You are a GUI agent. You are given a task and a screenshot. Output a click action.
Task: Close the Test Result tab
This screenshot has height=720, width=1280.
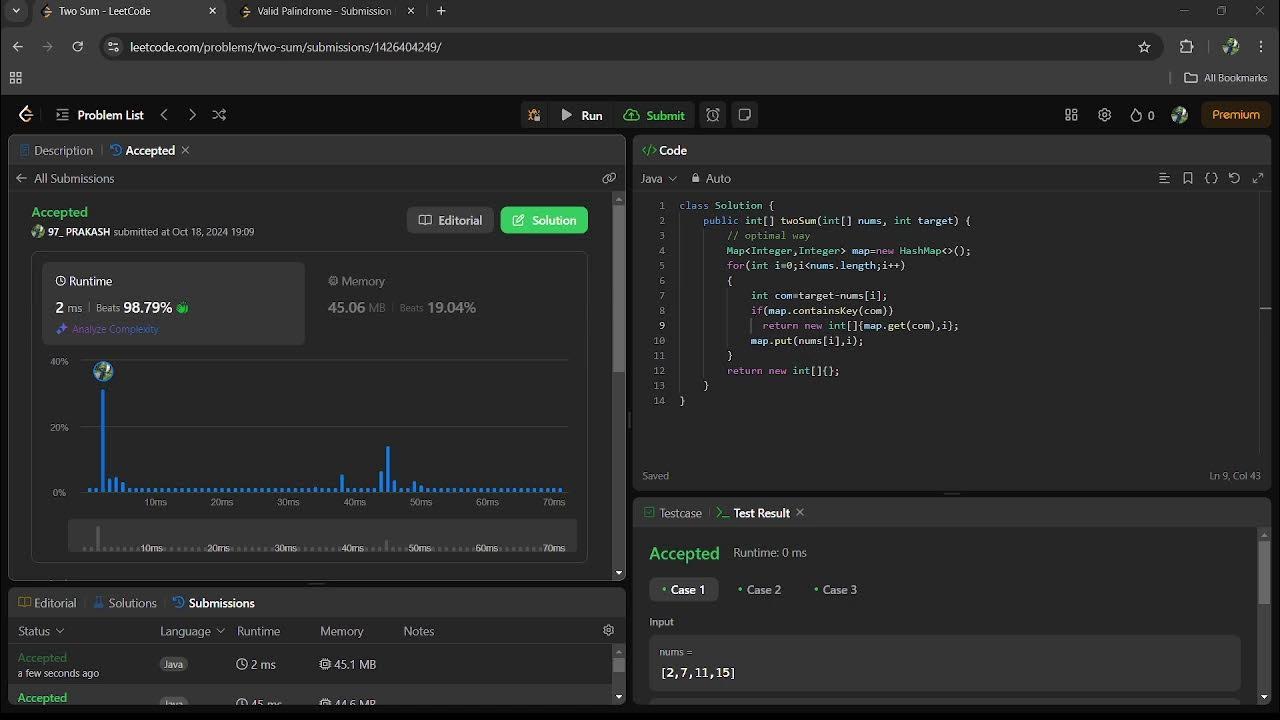click(x=800, y=513)
